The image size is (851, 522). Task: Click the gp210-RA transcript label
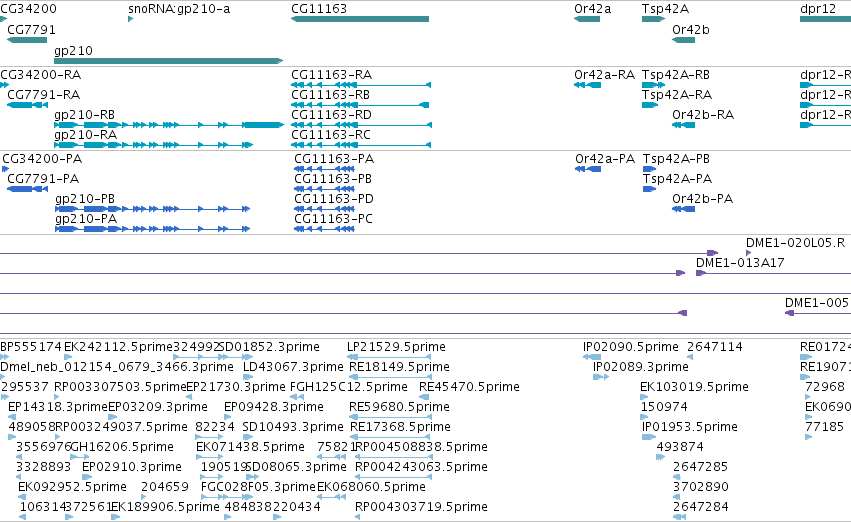(86, 135)
